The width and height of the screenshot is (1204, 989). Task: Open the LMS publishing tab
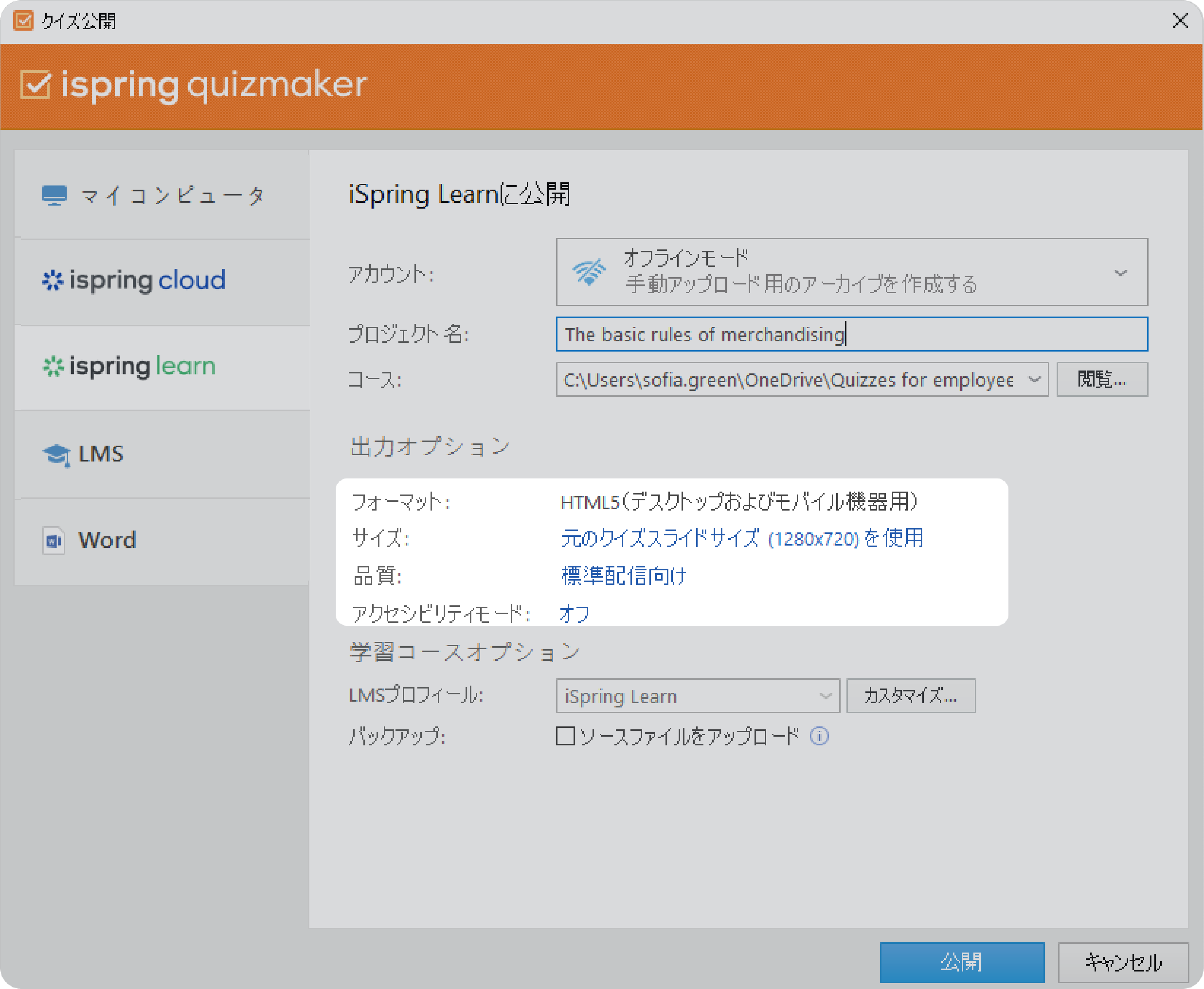pos(162,454)
